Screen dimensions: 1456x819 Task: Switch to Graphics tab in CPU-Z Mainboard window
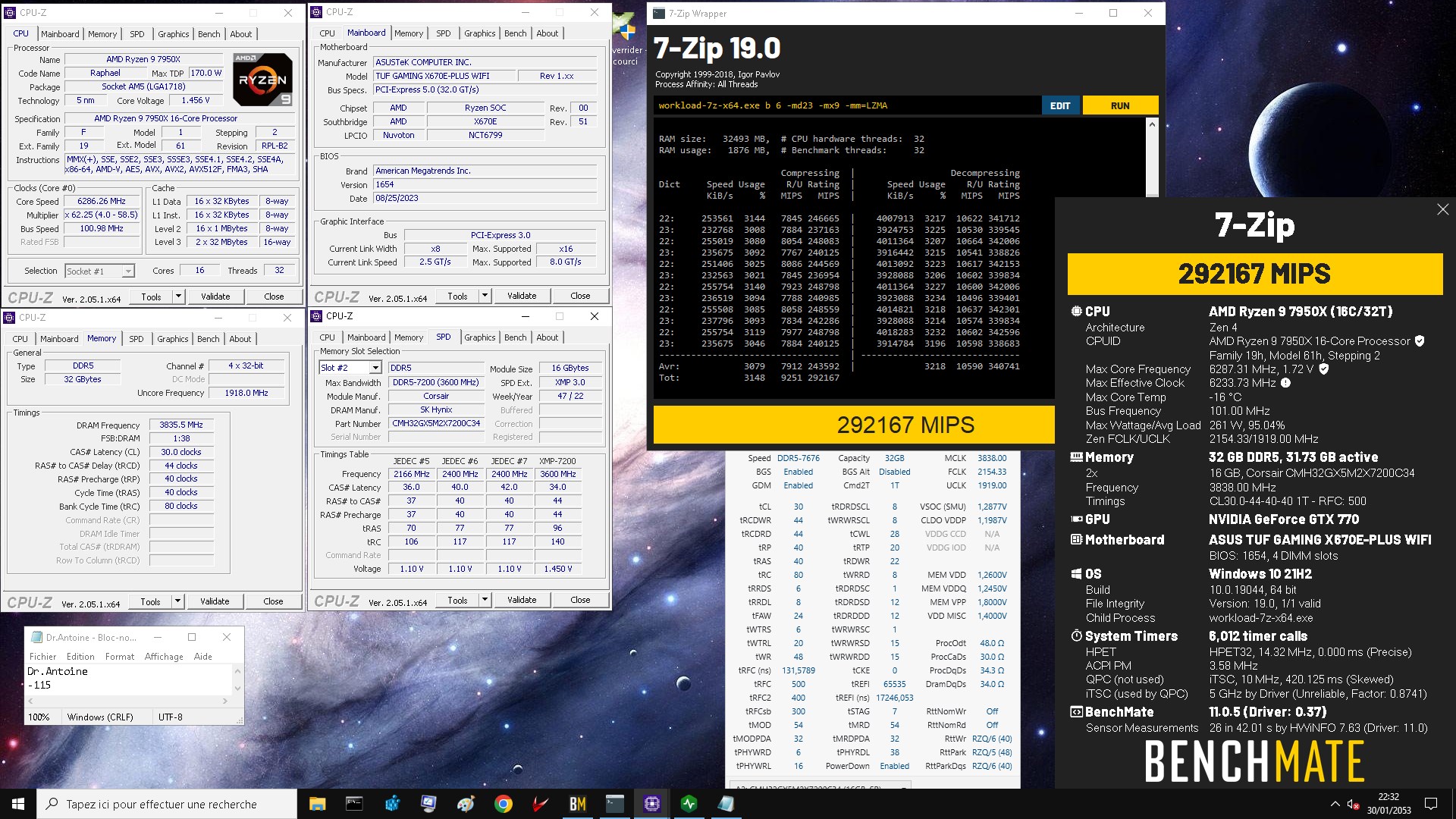pos(479,33)
